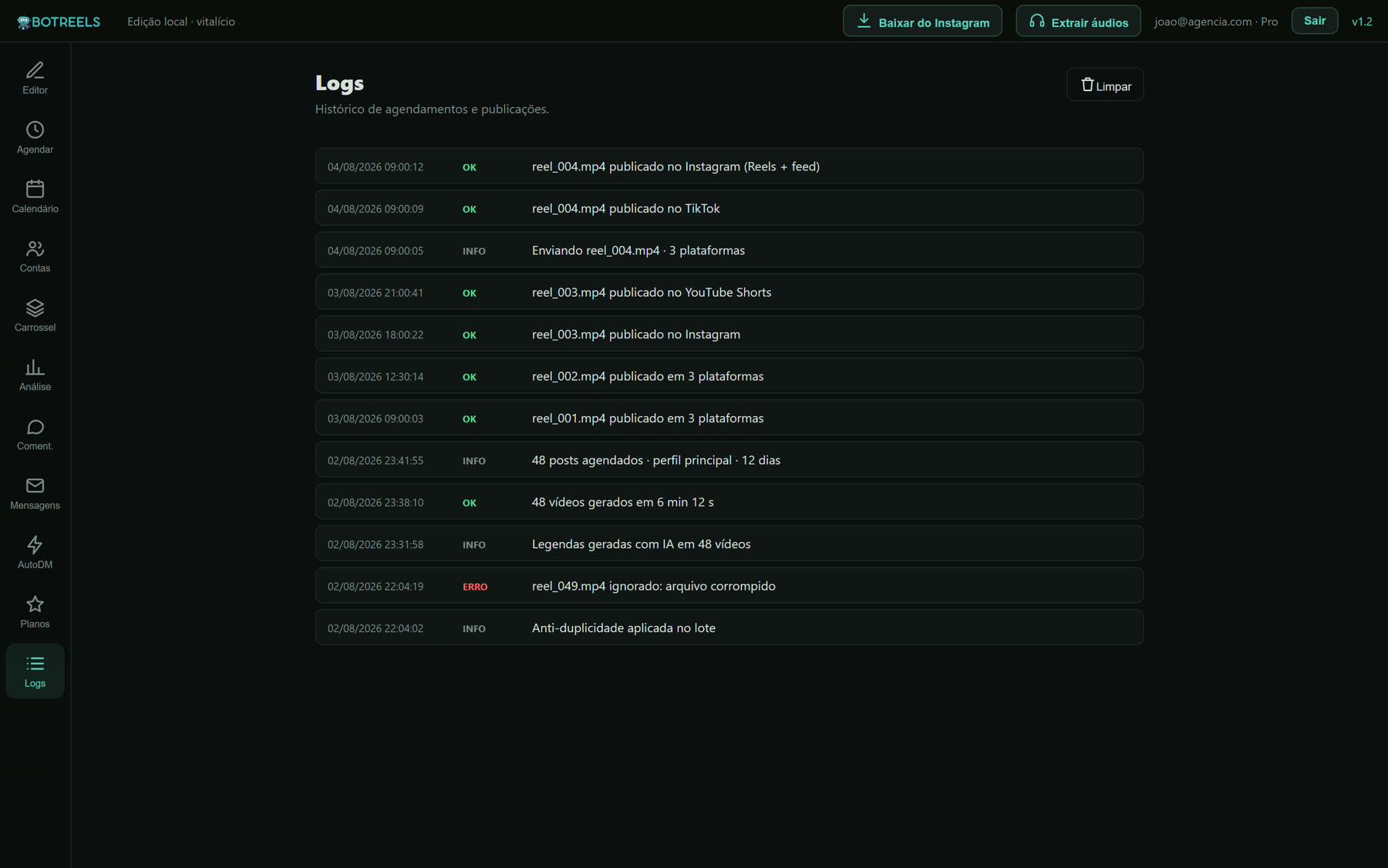The height and width of the screenshot is (868, 1388).
Task: Click the joao@agencia.com · Pro account text
Action: [1216, 22]
